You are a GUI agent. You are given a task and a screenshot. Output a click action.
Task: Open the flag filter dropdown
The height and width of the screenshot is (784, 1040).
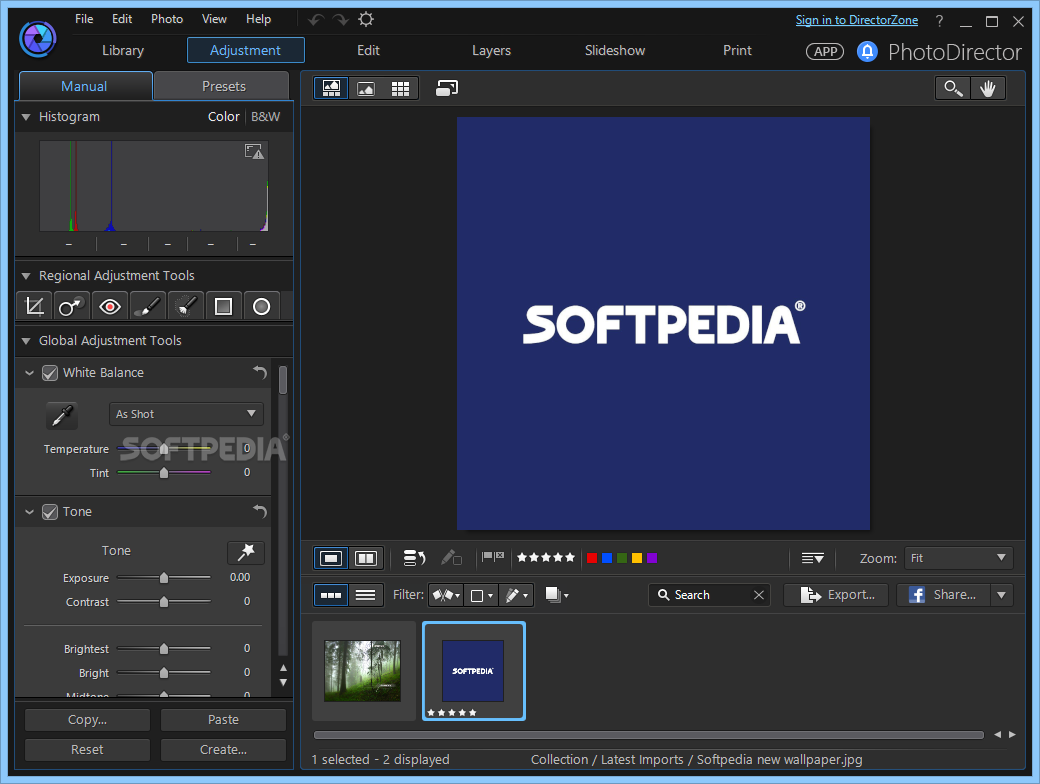tap(446, 595)
